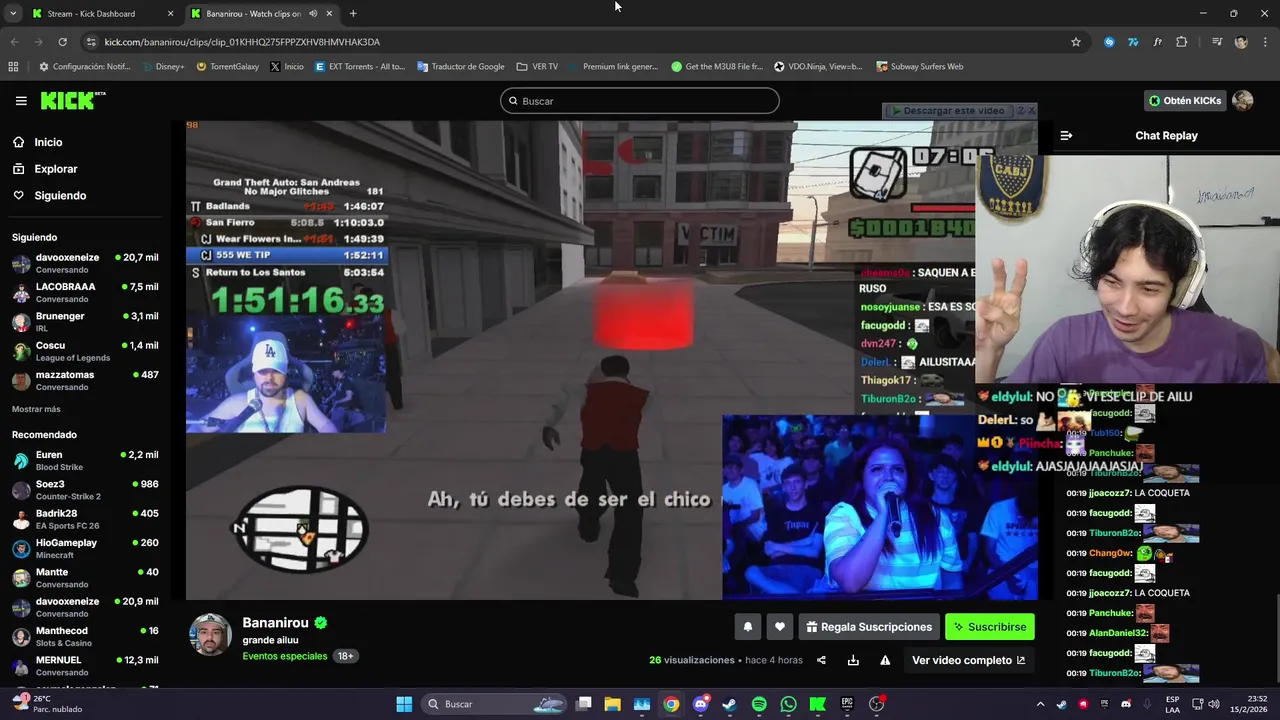Collapse the Chat Replay panel
The height and width of the screenshot is (720, 1280).
[x=1066, y=135]
